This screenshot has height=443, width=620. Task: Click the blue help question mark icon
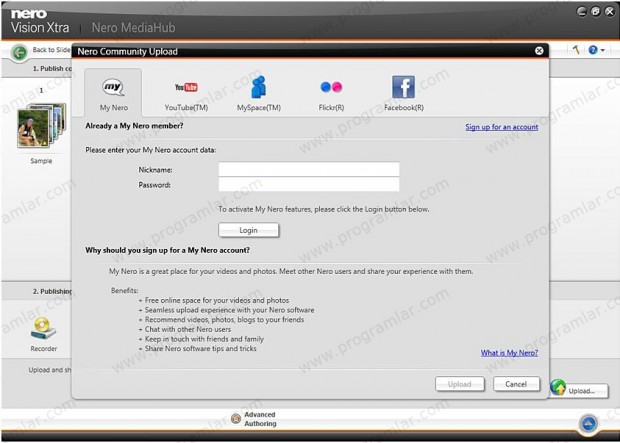click(593, 50)
